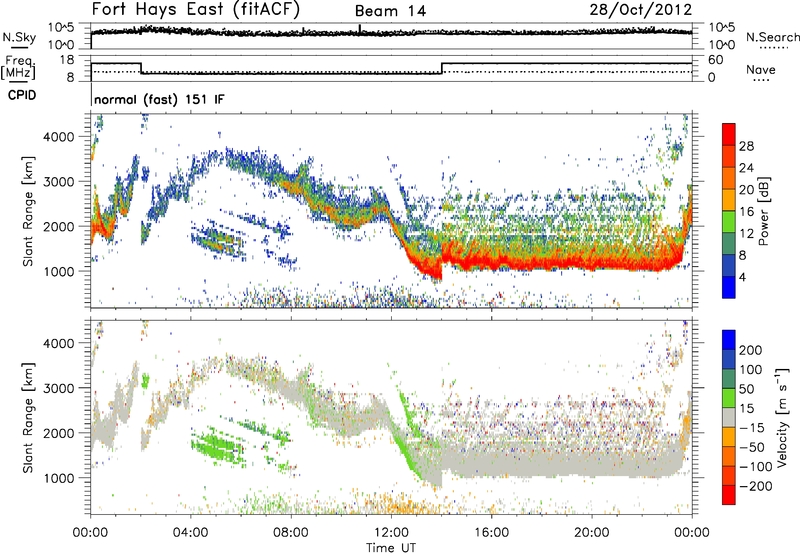Click the 'Nave' legend label

[x=761, y=69]
